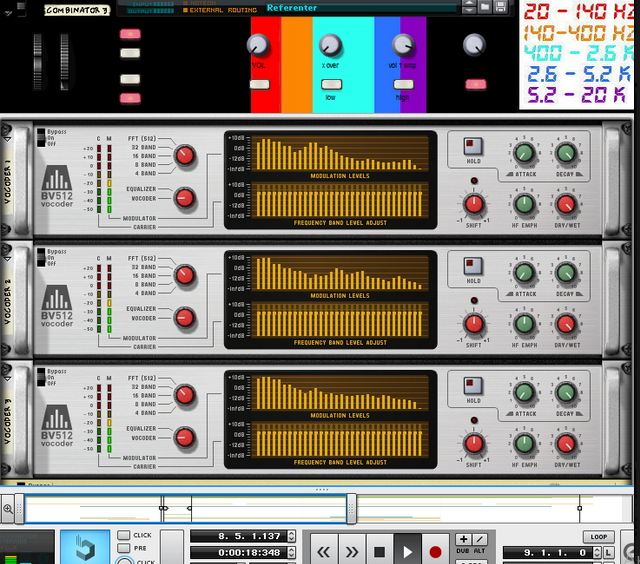Image resolution: width=640 pixels, height=564 pixels.
Task: Click the VOL knob on Combinator
Action: [258, 45]
